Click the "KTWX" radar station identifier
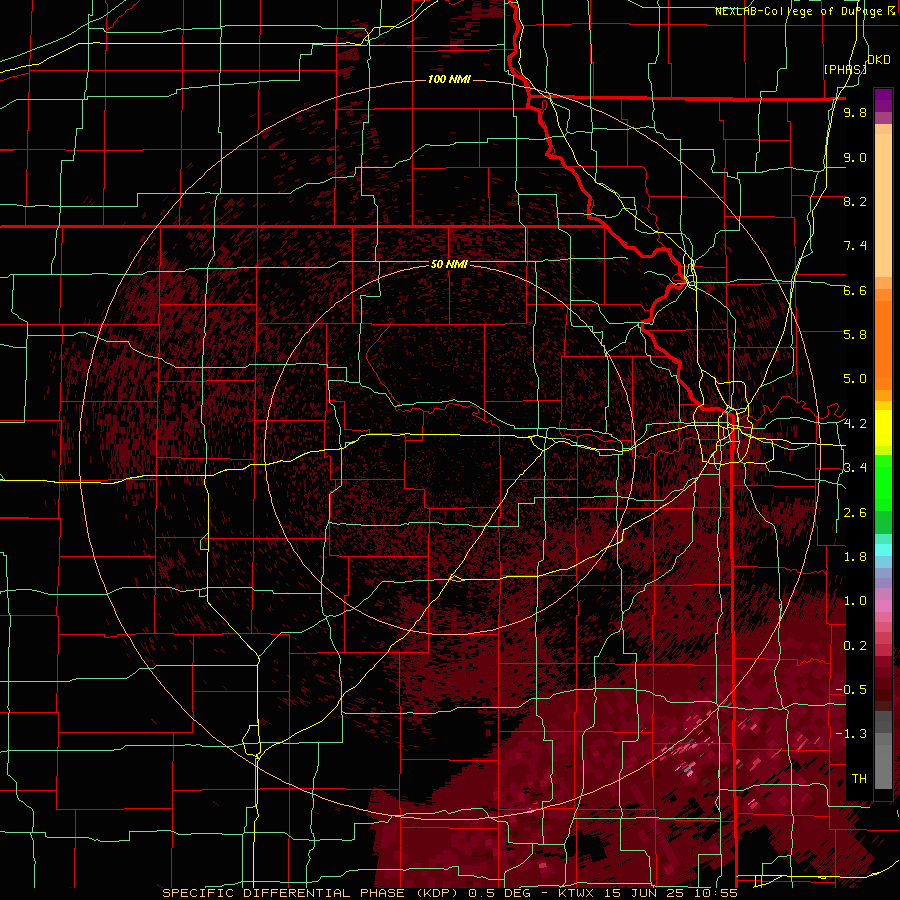 tap(576, 893)
